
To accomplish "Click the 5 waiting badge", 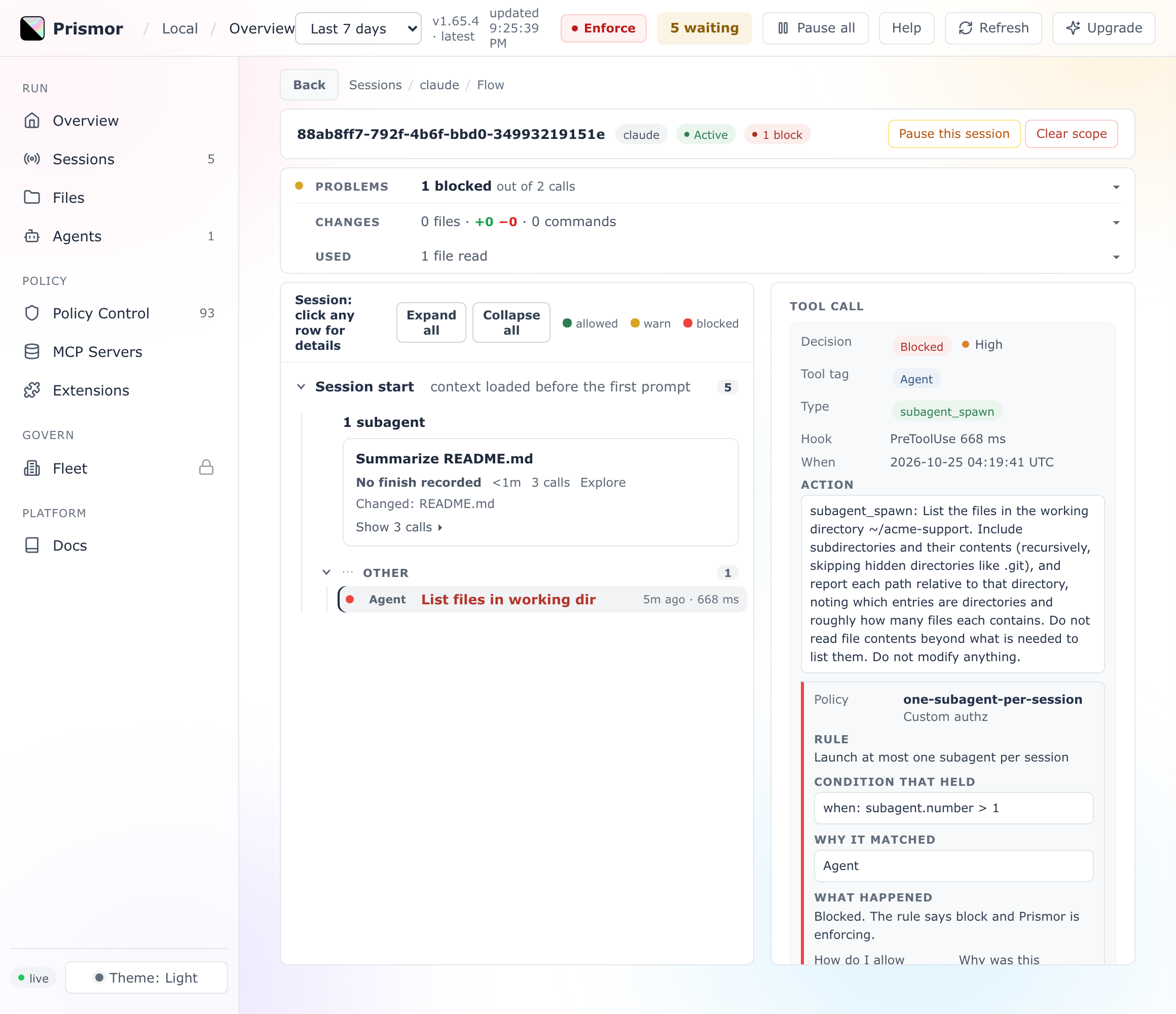I will tap(705, 28).
